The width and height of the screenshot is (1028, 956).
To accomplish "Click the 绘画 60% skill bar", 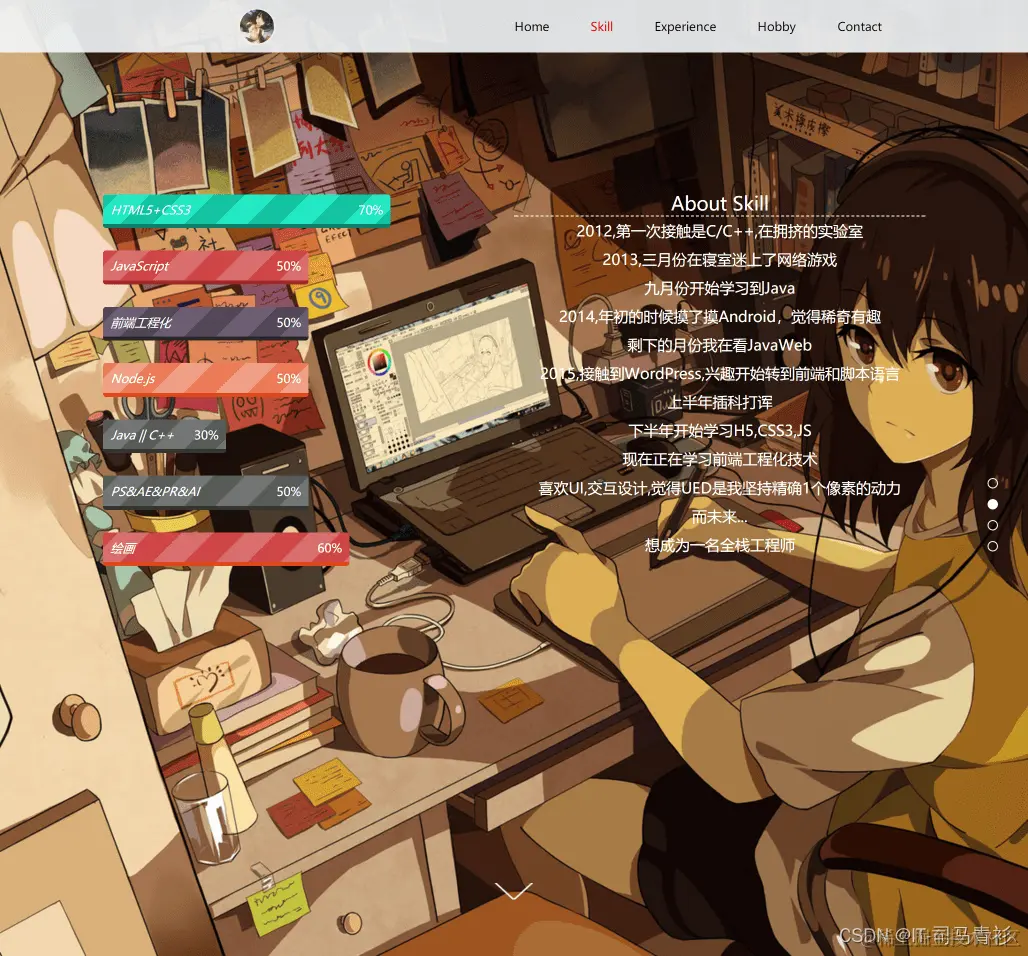I will (226, 549).
